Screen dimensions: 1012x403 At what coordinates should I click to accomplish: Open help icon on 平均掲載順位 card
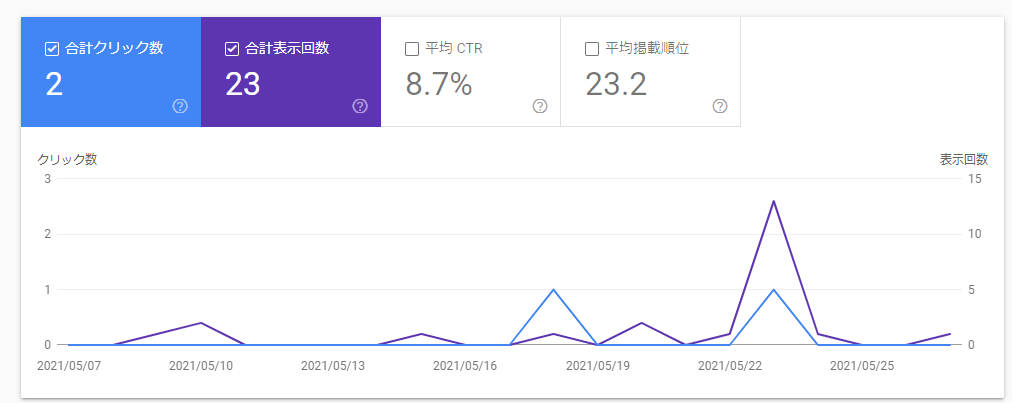point(720,106)
